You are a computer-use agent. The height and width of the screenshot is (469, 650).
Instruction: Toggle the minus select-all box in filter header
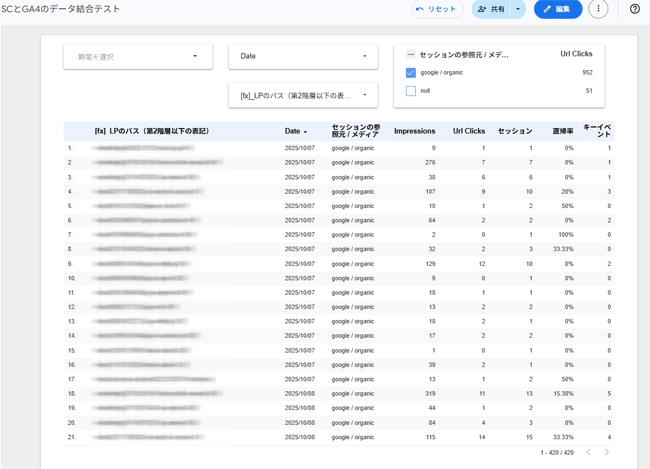(x=410, y=54)
